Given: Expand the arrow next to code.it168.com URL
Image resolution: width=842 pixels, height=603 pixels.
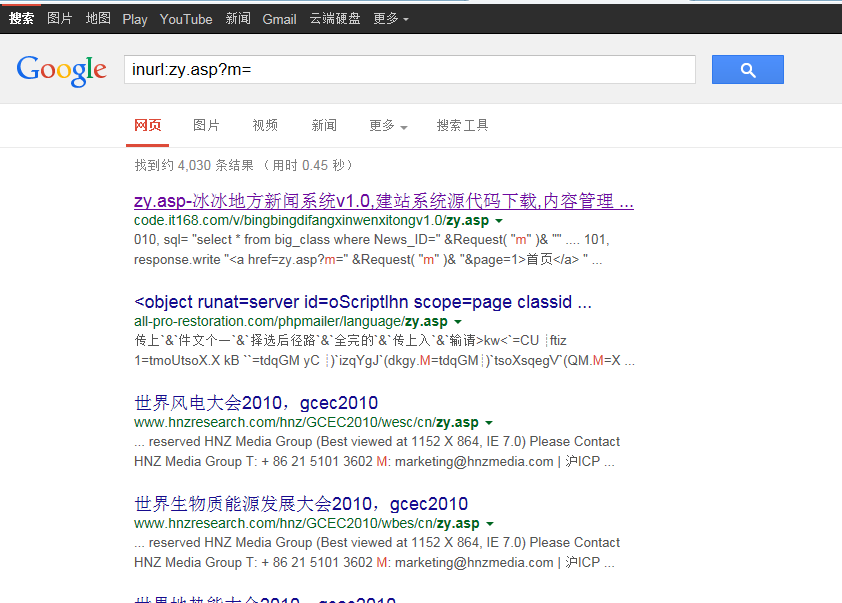Looking at the screenshot, I should point(499,221).
